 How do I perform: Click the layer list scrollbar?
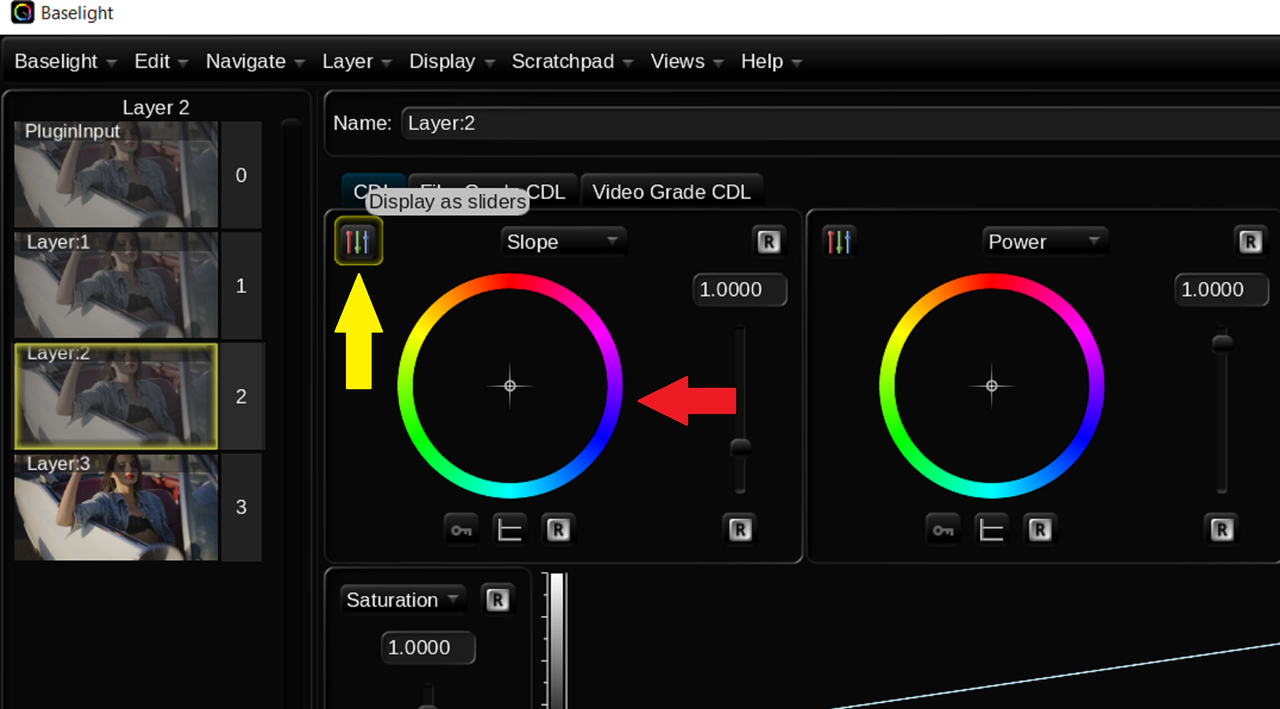[x=290, y=413]
